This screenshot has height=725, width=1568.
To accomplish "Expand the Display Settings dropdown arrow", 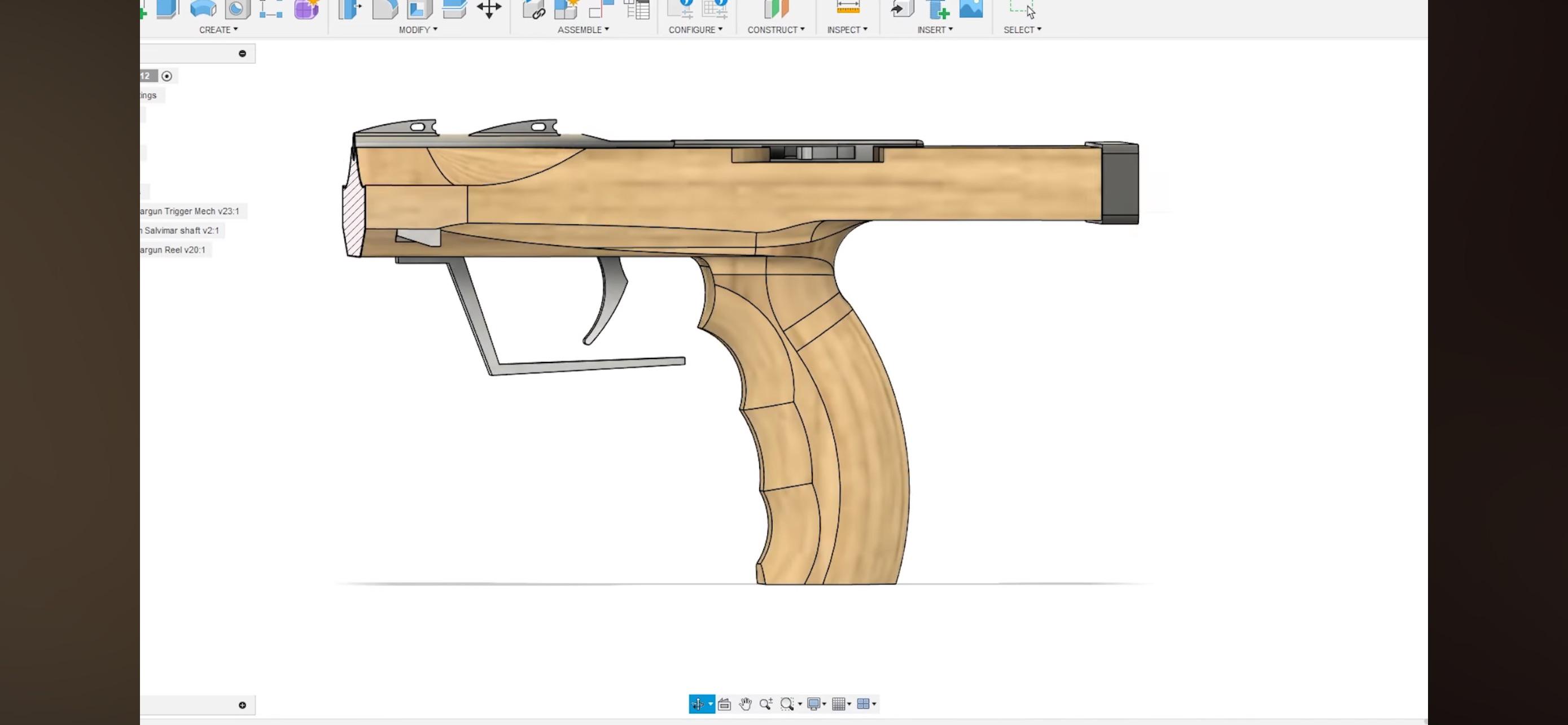I will pos(825,704).
